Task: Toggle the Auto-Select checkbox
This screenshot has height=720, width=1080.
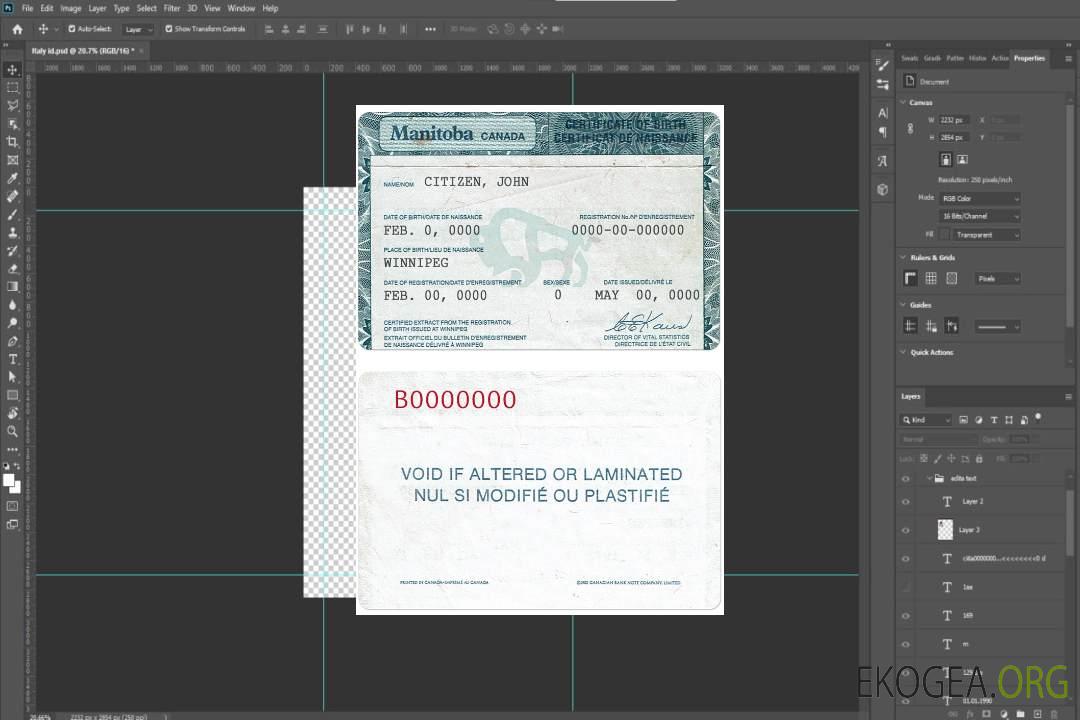Action: click(x=72, y=29)
